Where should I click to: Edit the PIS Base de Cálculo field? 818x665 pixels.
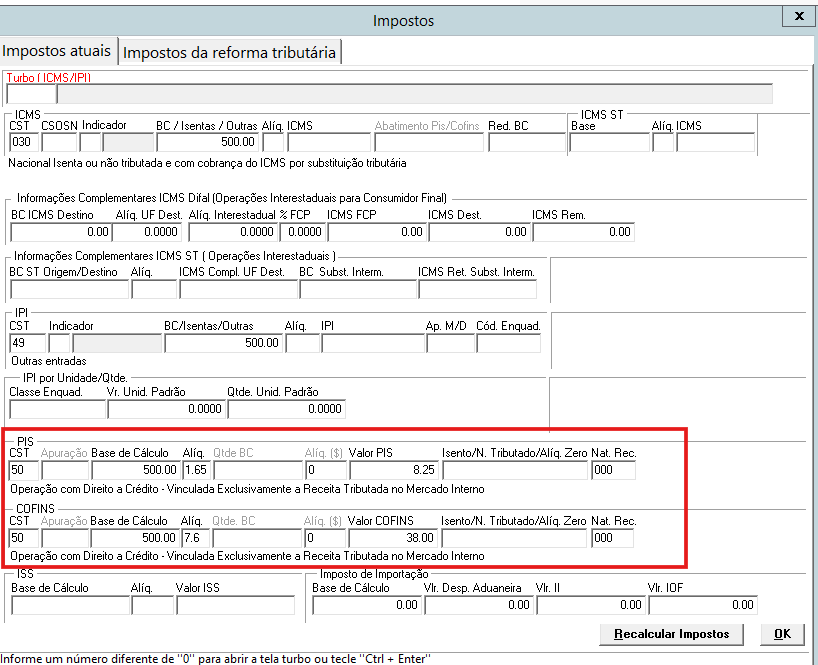[x=136, y=470]
